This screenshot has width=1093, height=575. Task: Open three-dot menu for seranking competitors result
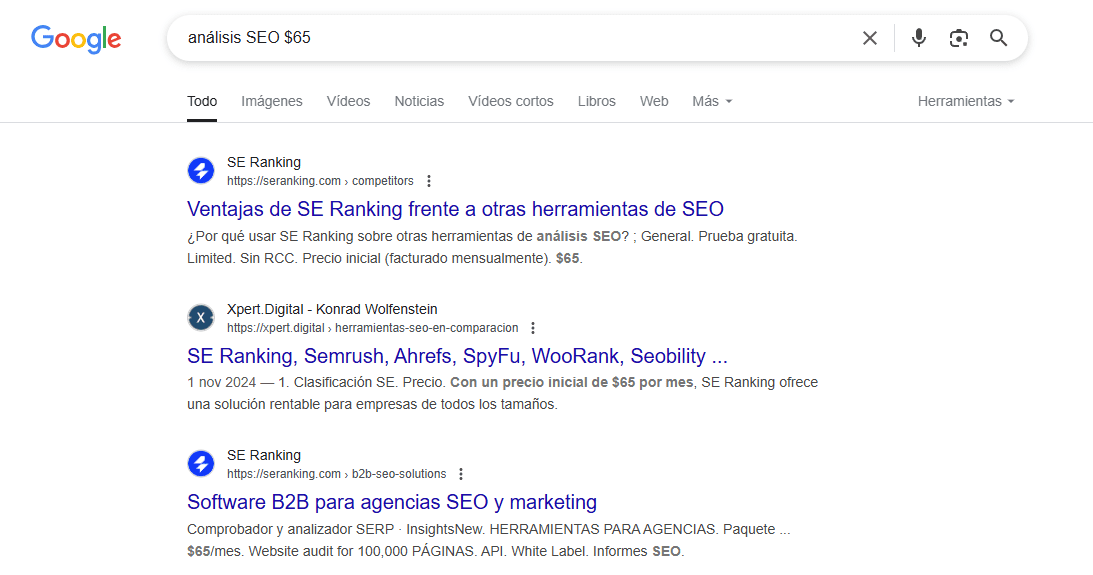pyautogui.click(x=429, y=181)
